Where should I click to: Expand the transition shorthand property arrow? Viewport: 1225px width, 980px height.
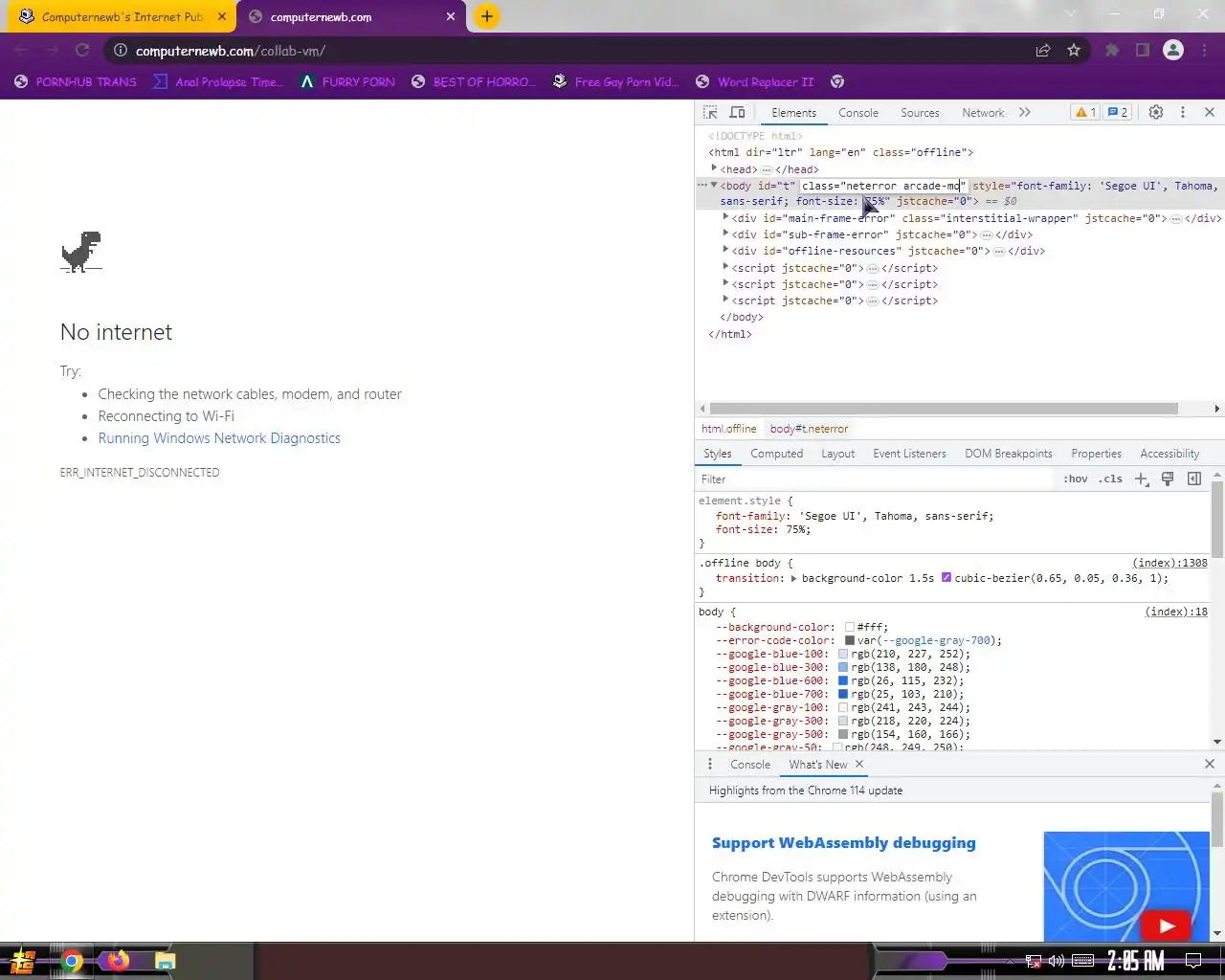(793, 578)
